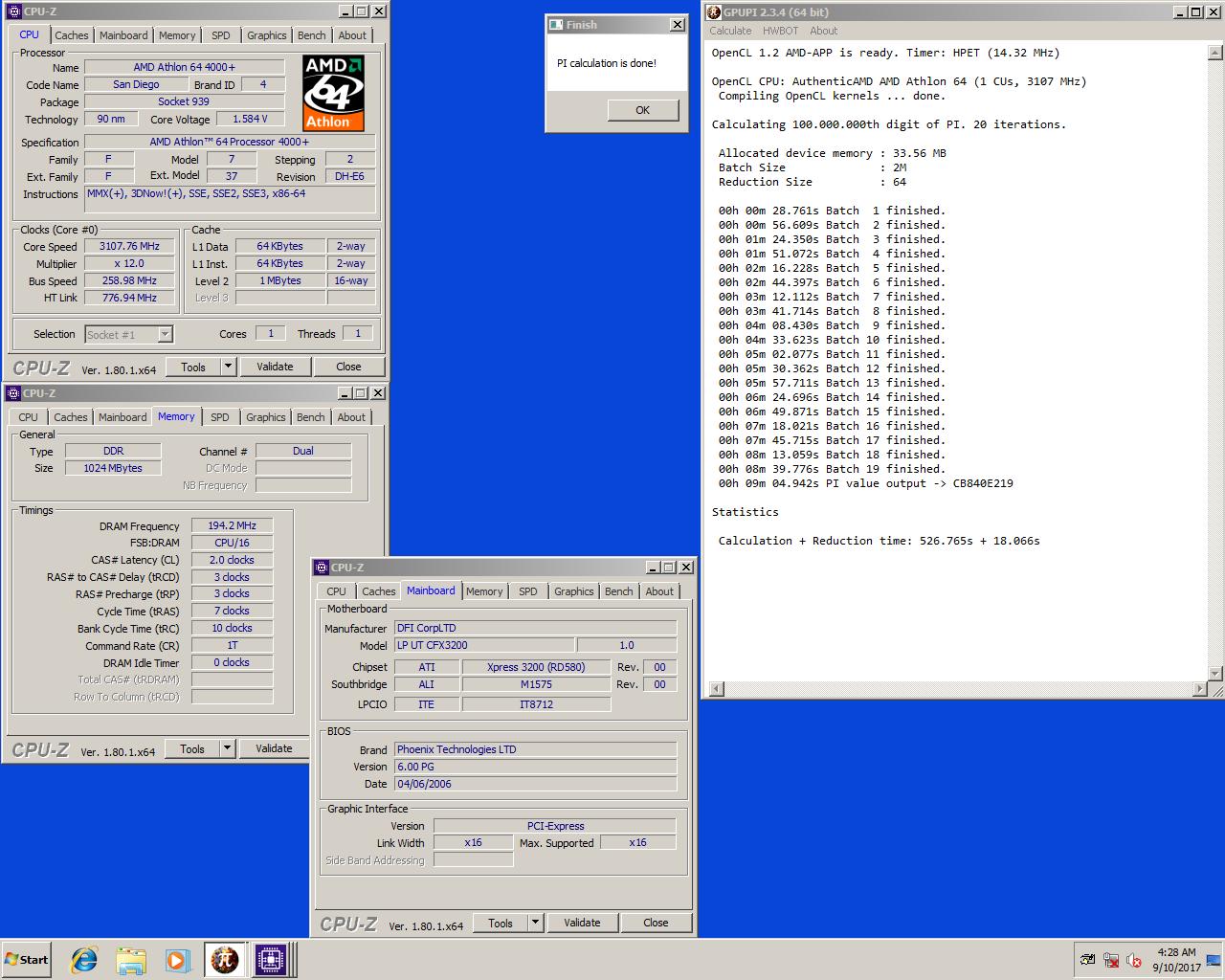Open About tab in top CPU-Z window

point(352,35)
